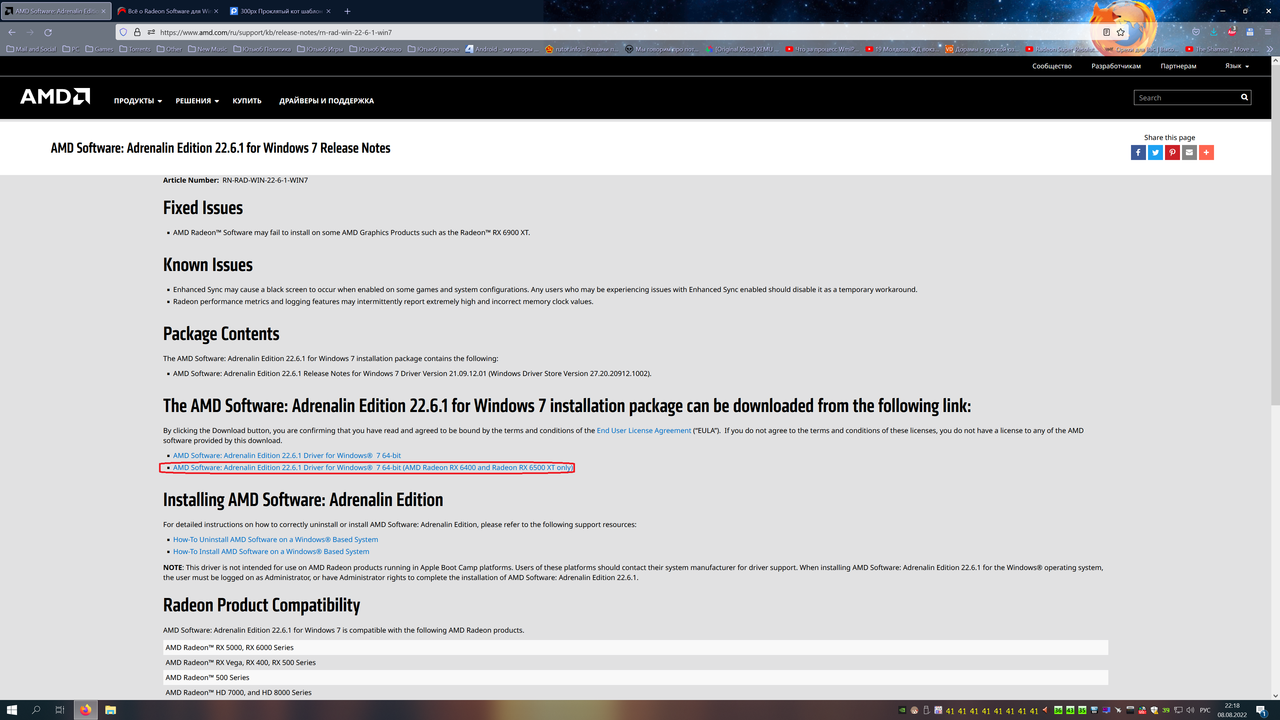Open the End User License Agreement link

(x=644, y=430)
